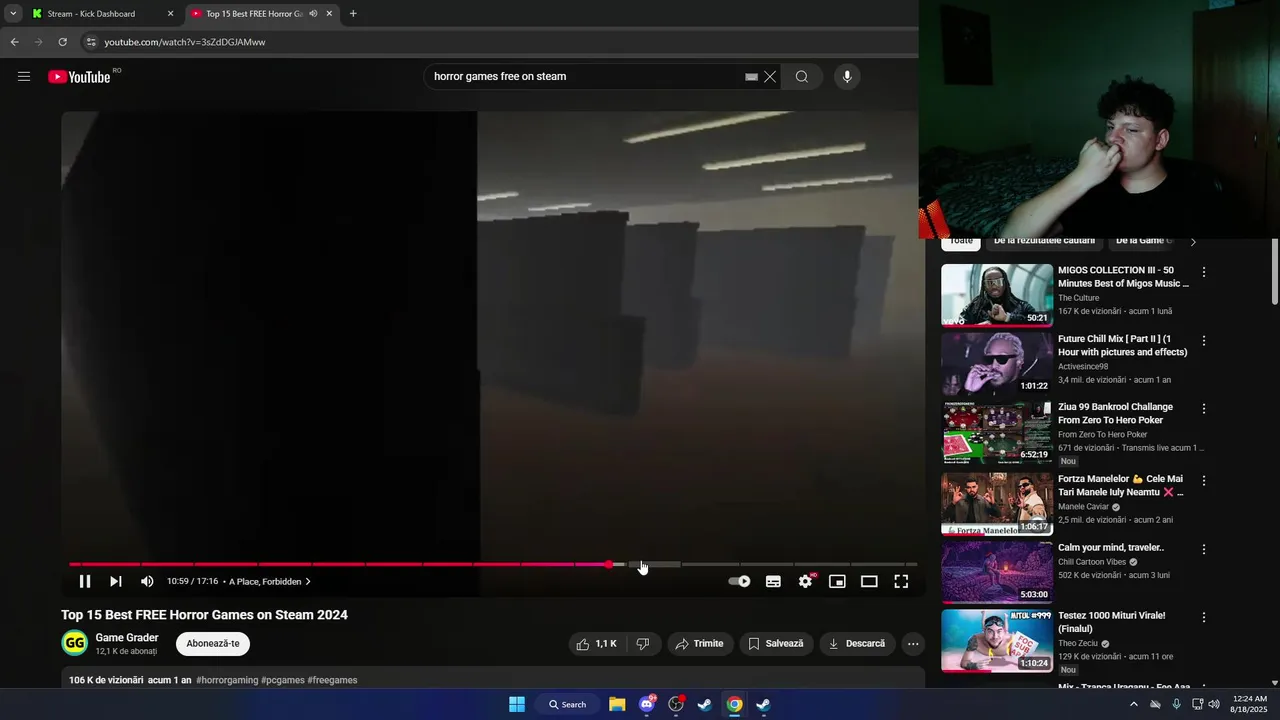
Task: Open Chrome from taskbar
Action: [x=734, y=704]
